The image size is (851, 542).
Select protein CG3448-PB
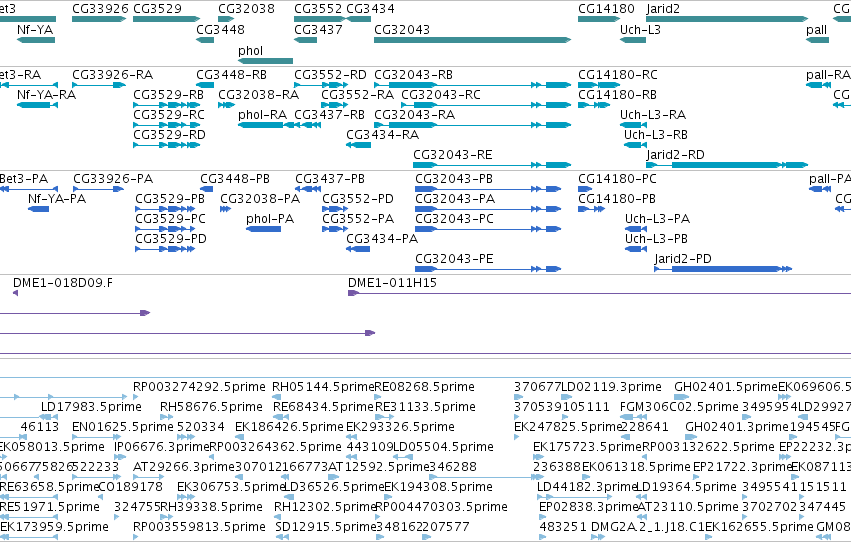pyautogui.click(x=235, y=178)
